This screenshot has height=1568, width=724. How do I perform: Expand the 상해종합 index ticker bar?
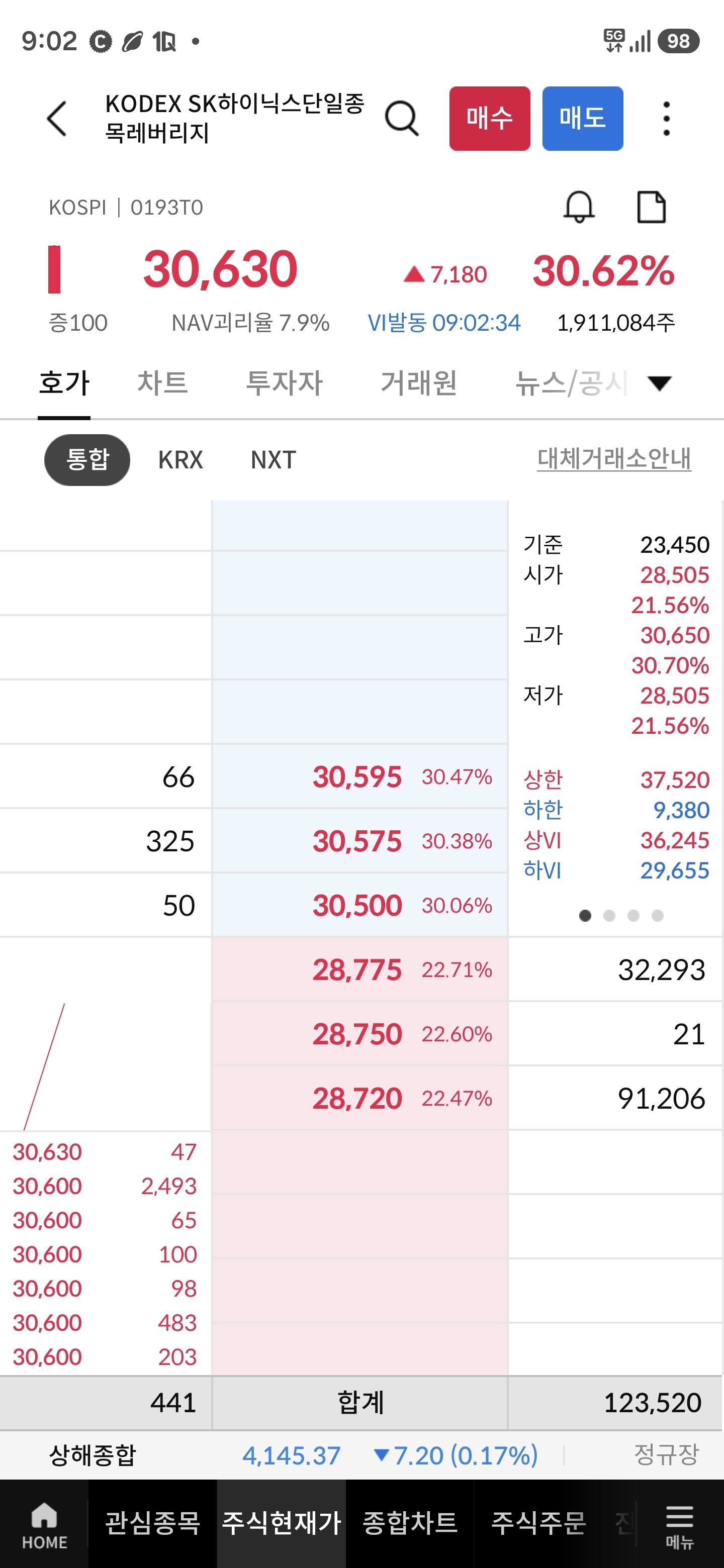click(361, 1455)
